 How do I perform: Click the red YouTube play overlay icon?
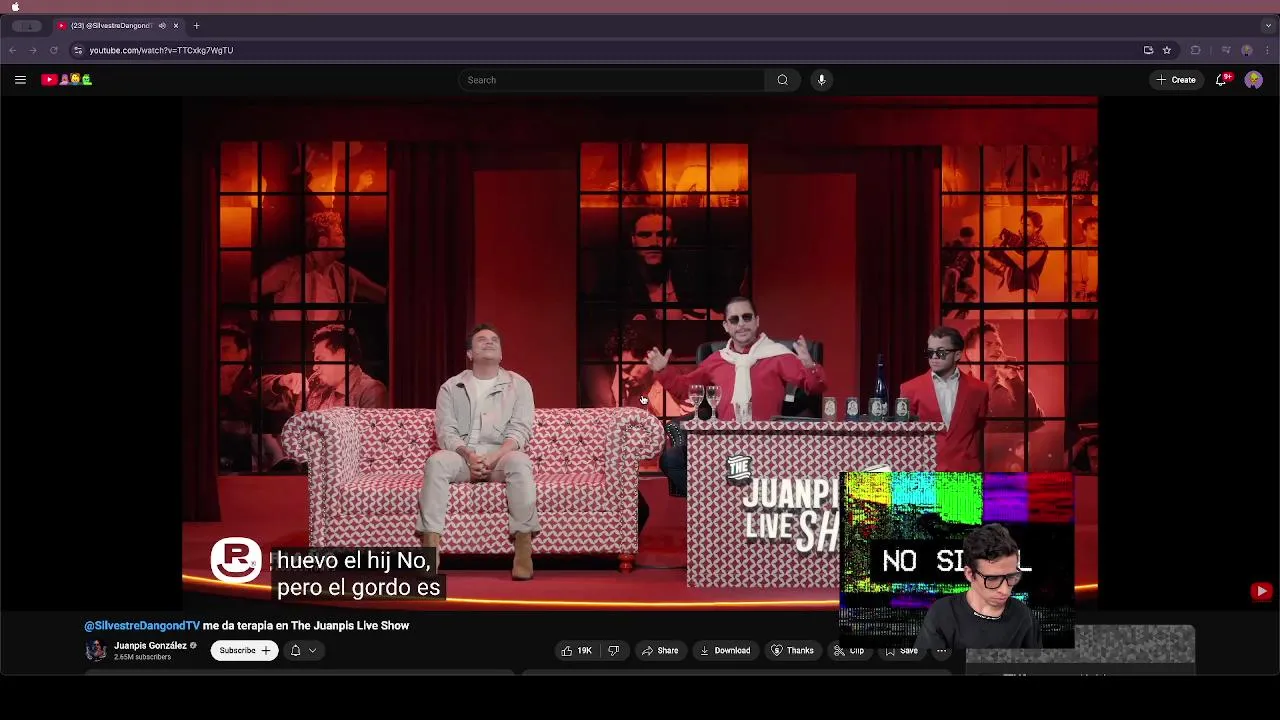coord(1261,591)
